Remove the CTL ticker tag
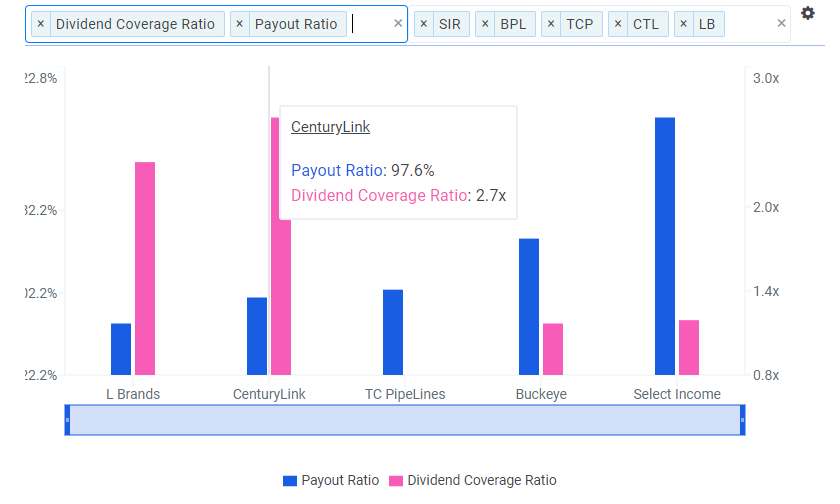This screenshot has width=840, height=504. coord(618,24)
